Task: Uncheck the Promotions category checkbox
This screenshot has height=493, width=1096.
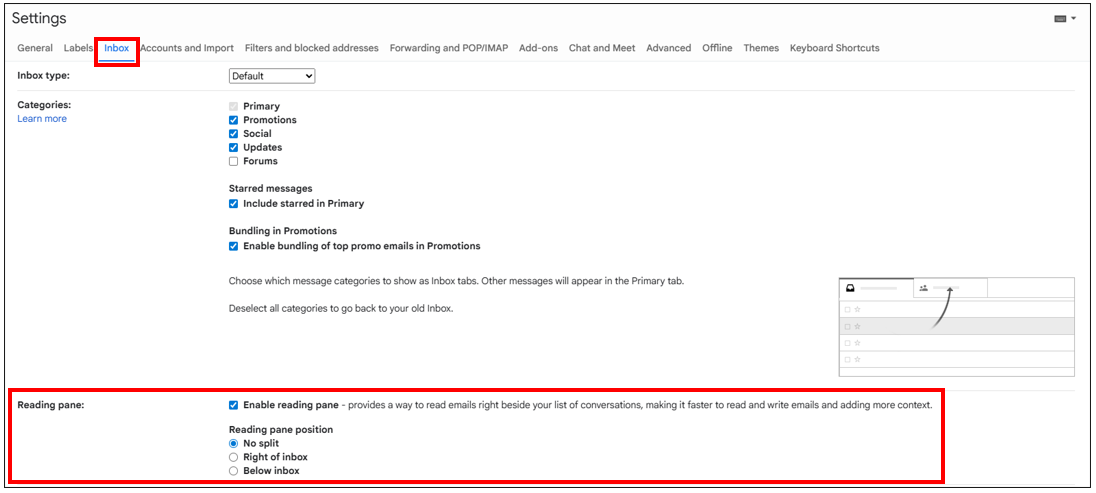Action: coord(234,120)
